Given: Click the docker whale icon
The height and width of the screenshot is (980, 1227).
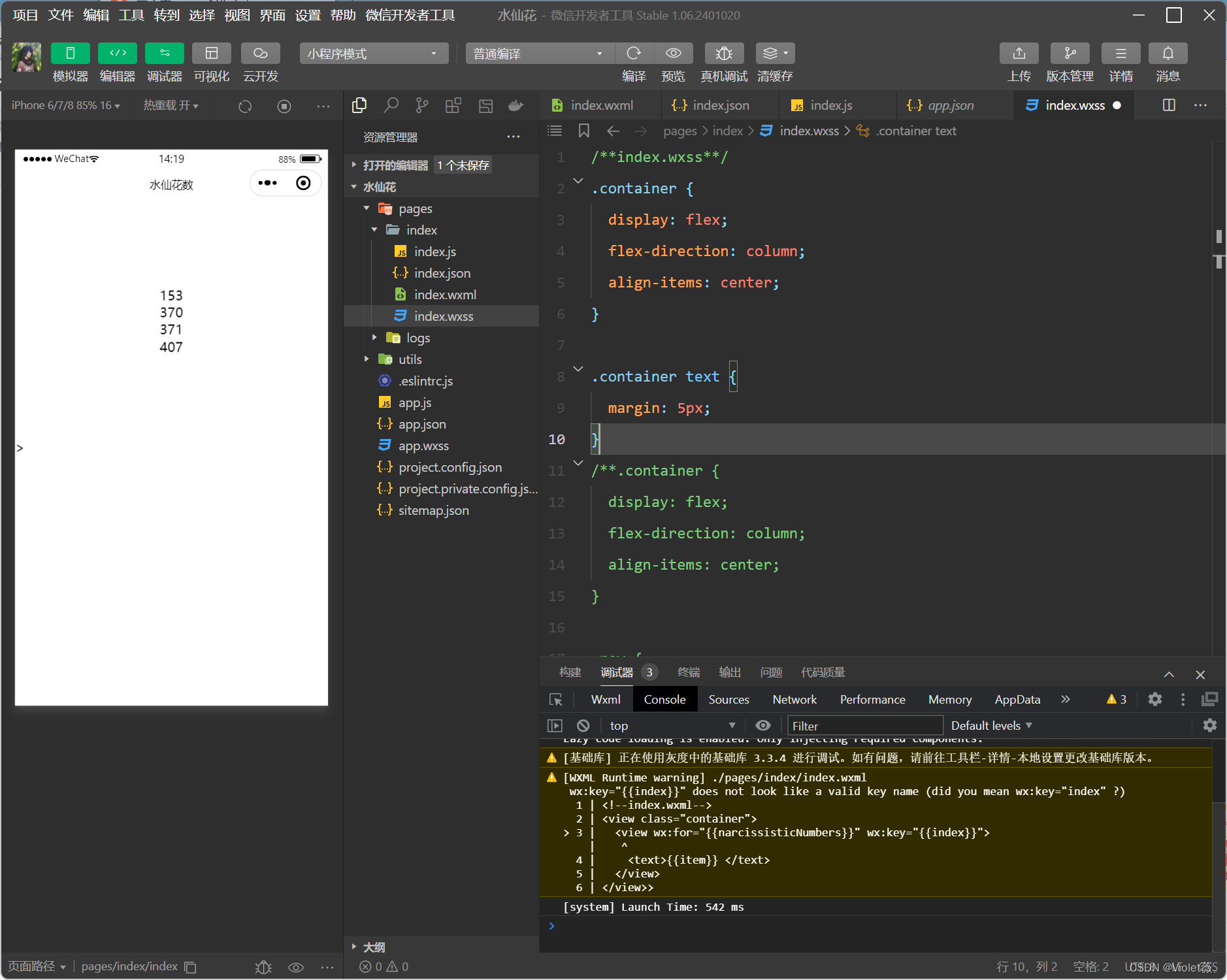Looking at the screenshot, I should click(x=516, y=105).
